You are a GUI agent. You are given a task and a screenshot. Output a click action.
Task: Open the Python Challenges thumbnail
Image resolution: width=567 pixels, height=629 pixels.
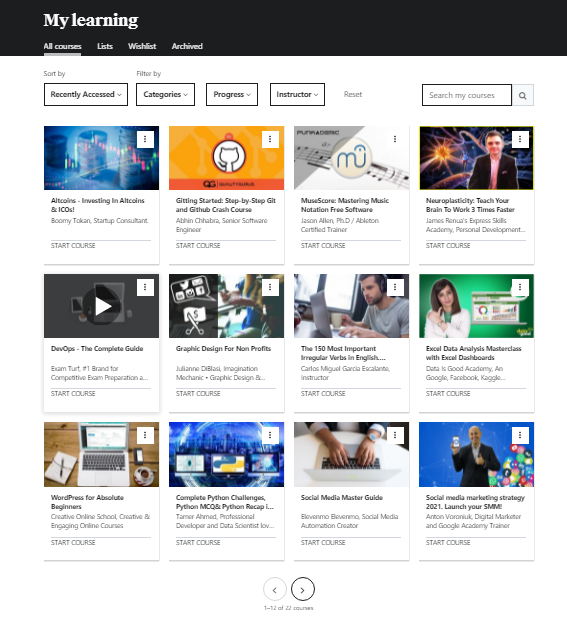(226, 455)
